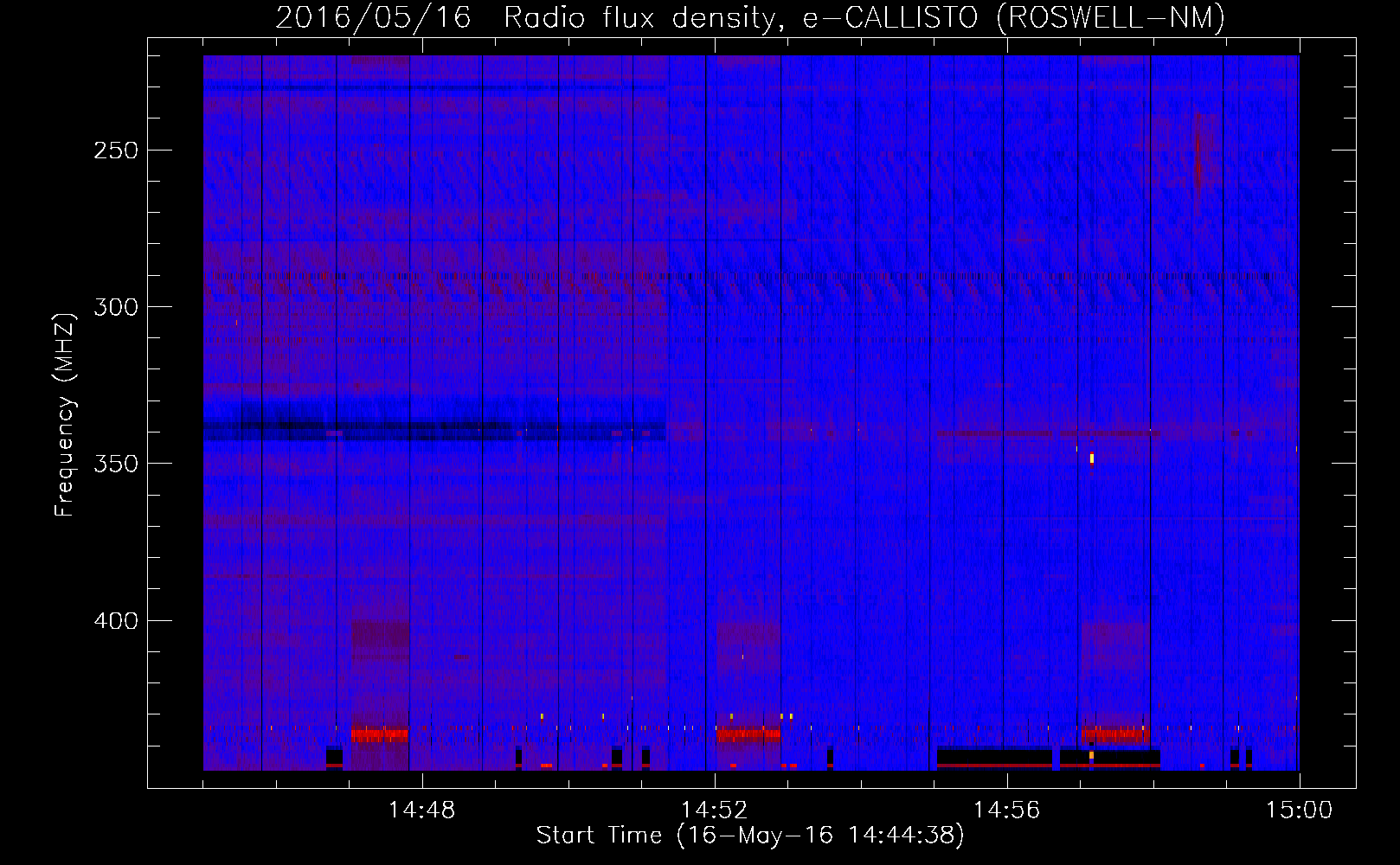
Task: Click the 400 frequency tick label
Action: 116,621
